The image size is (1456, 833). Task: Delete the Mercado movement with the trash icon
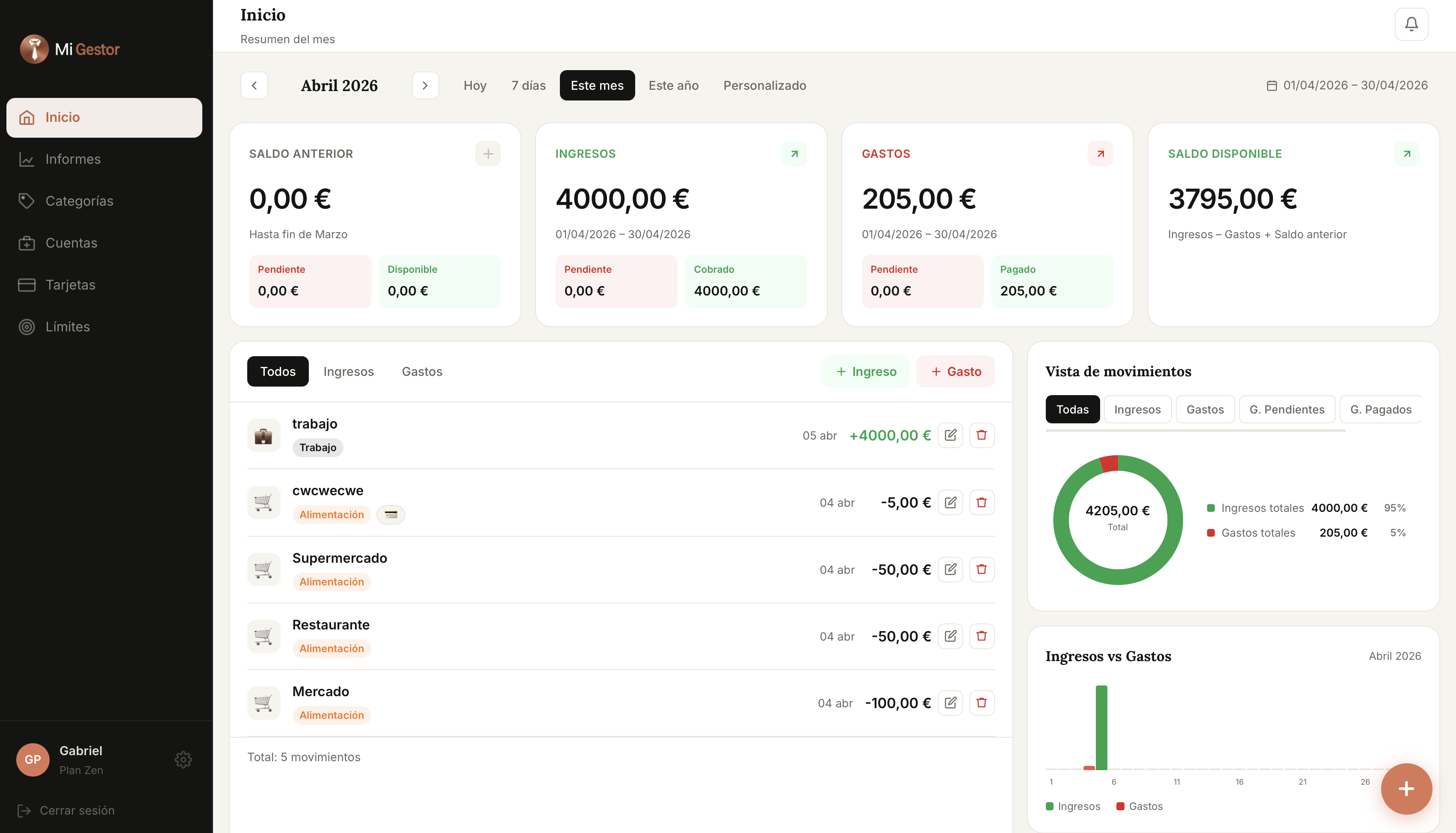[x=982, y=703]
